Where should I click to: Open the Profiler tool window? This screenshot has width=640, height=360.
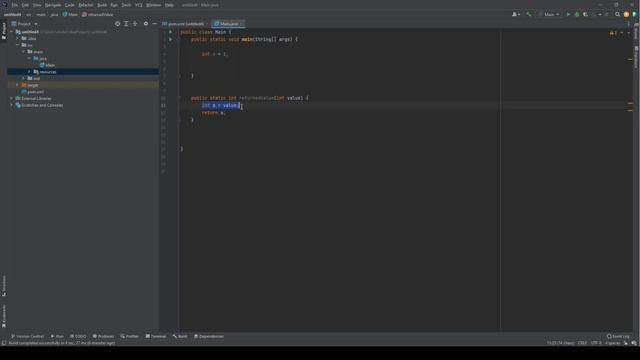coord(129,336)
